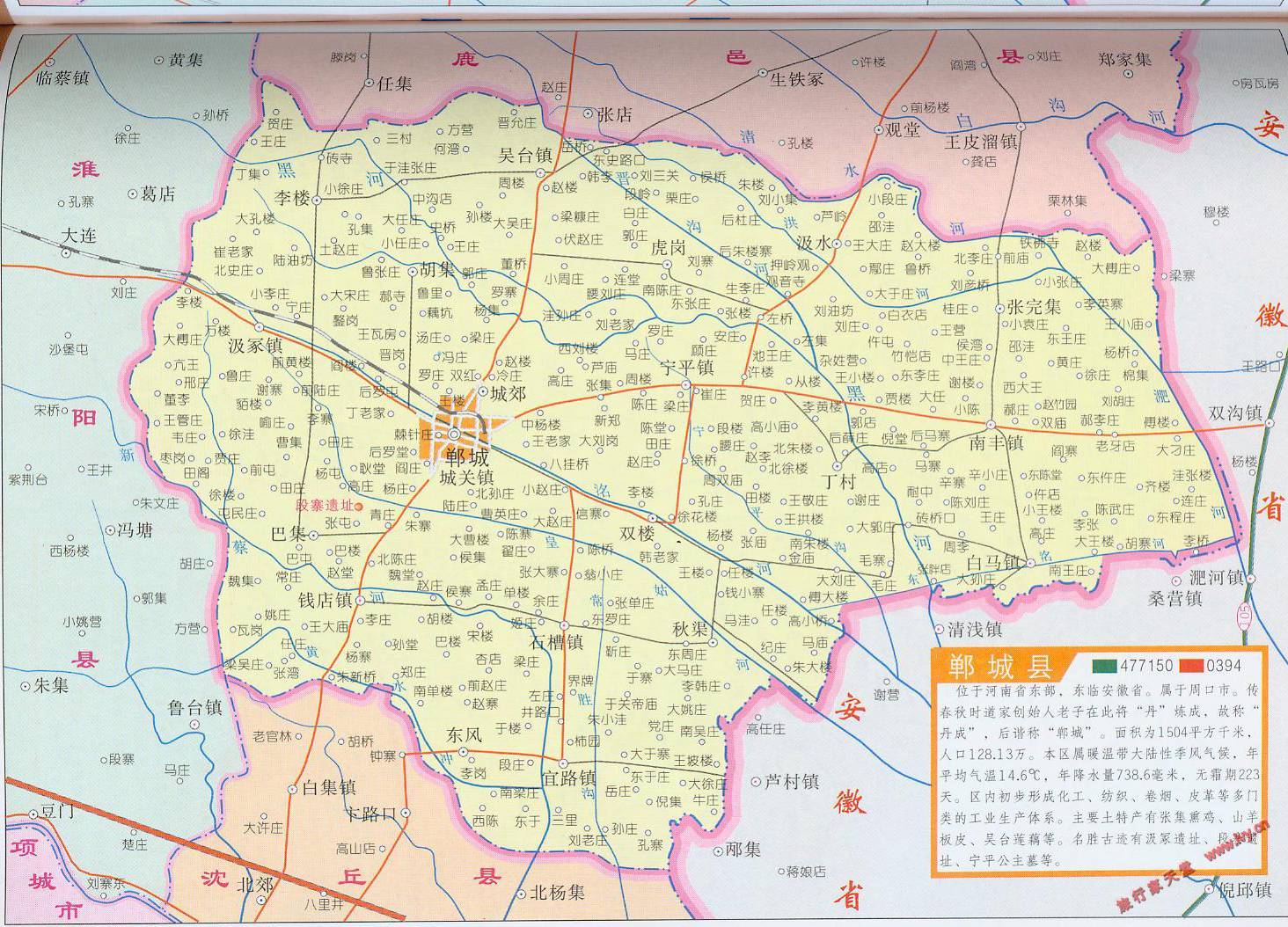Click the 鹿邑县 neighboring county label

735,59
